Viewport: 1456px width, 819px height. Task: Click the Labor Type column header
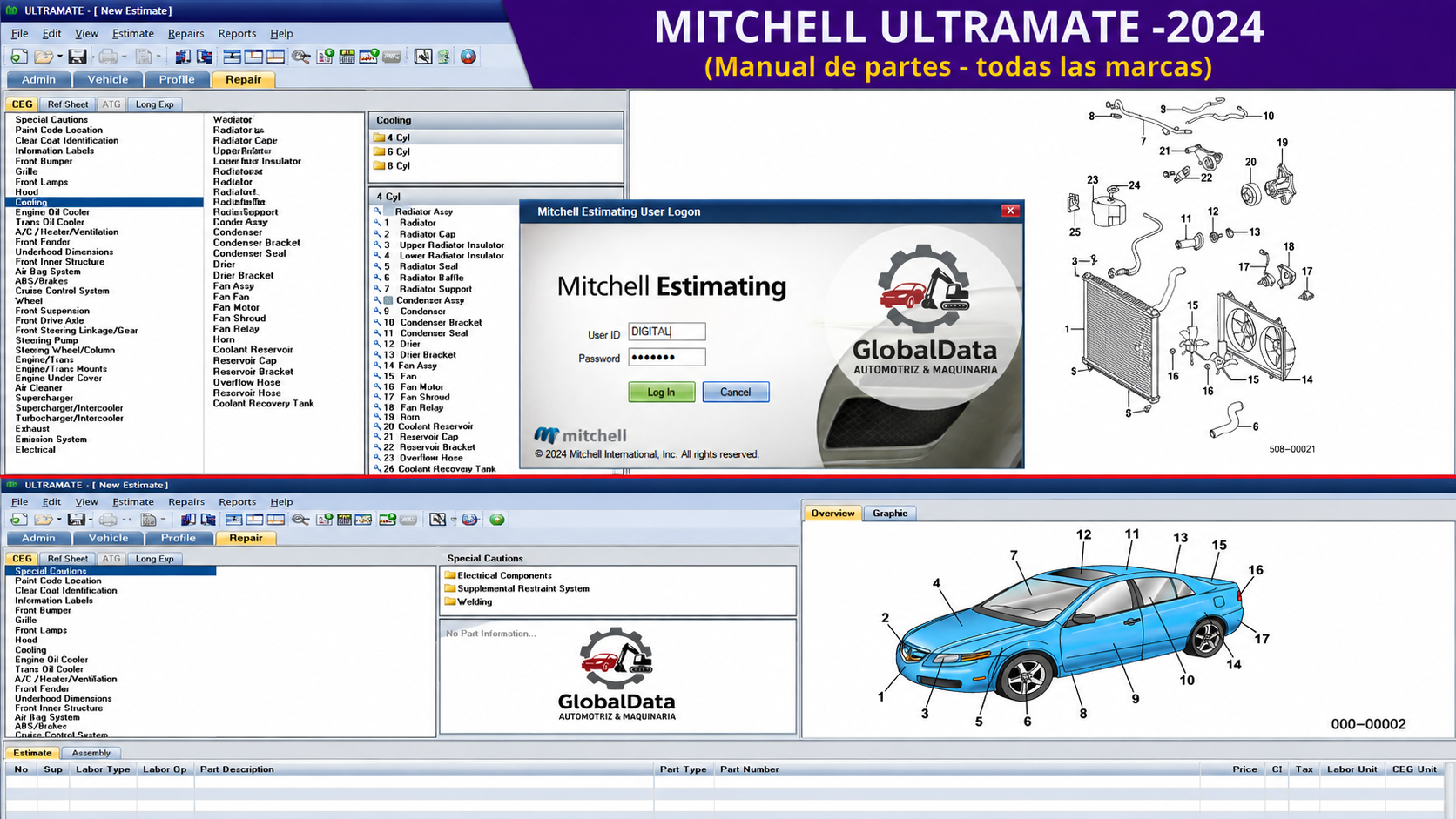click(103, 769)
